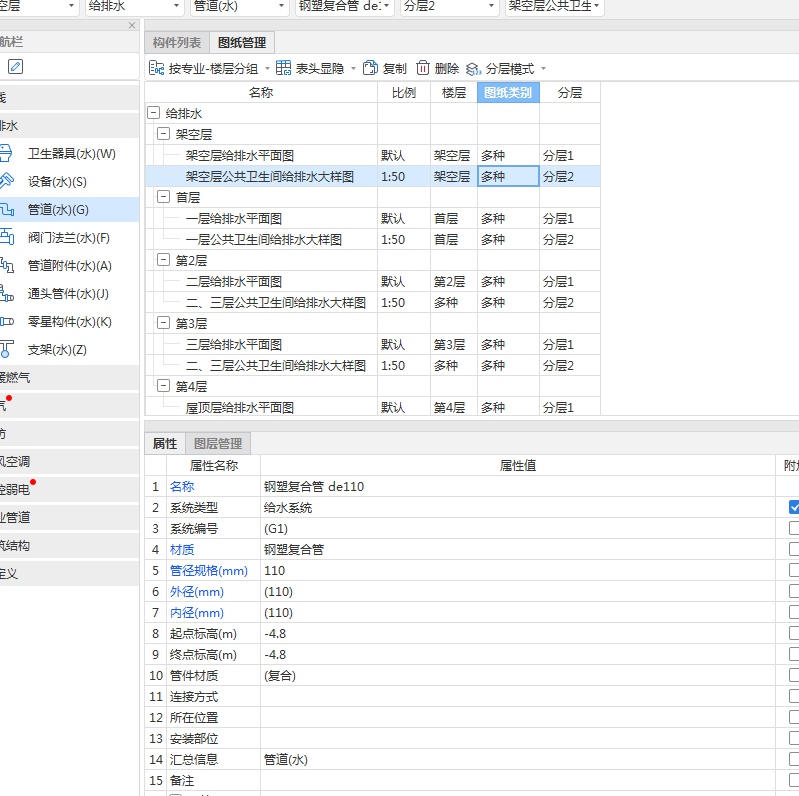Image resolution: width=799 pixels, height=796 pixels.
Task: Toggle the checkbox for 管径规格(mm) row
Action: tap(794, 570)
